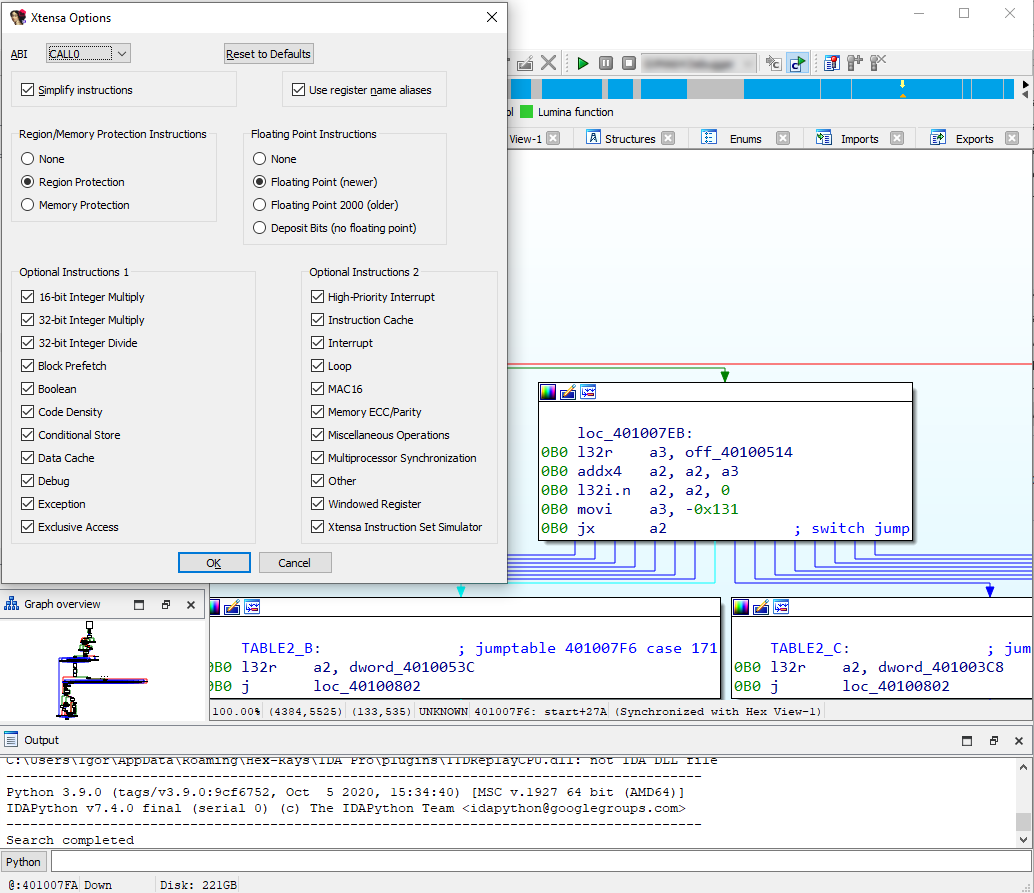This screenshot has height=893, width=1034.
Task: Select the Memory Protection radio button
Action: tap(28, 205)
